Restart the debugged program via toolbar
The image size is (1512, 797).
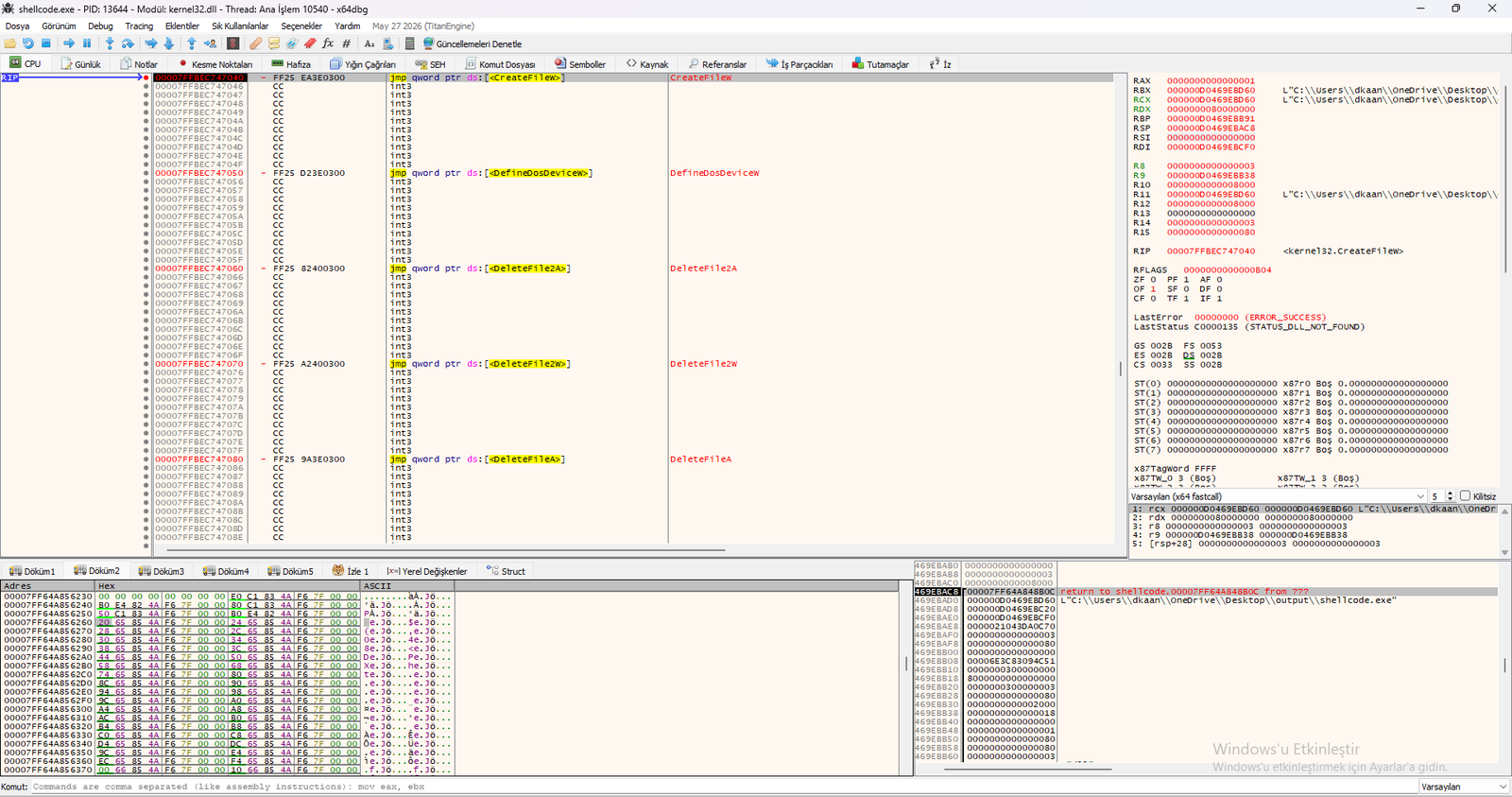point(28,43)
